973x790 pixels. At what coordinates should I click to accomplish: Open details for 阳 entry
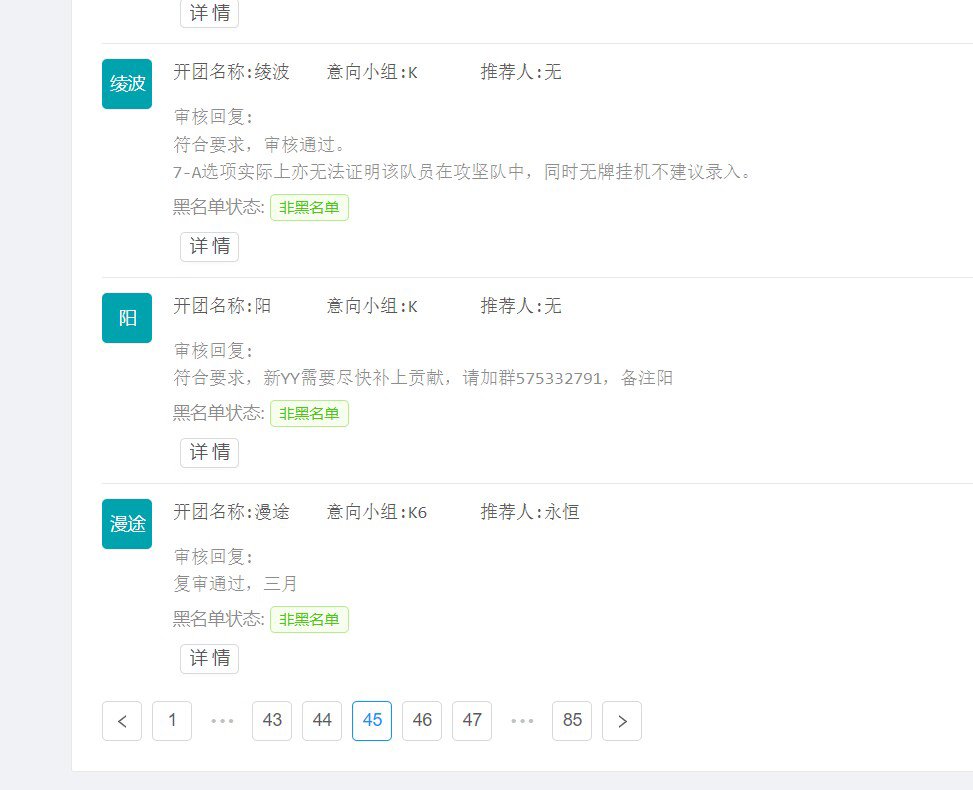[210, 452]
